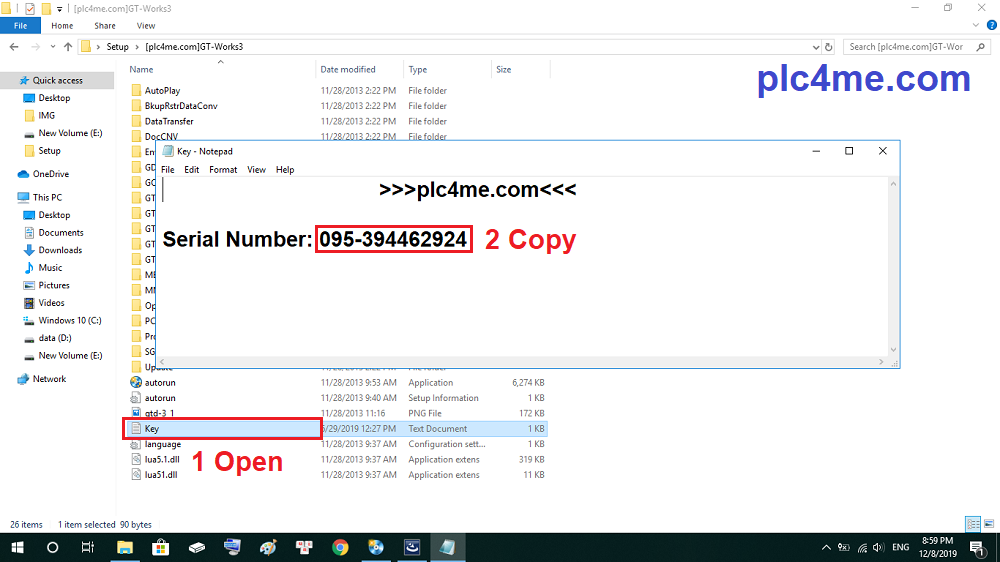Viewport: 1000px width, 562px height.
Task: Open Downloads under This PC
Action: click(x=60, y=250)
